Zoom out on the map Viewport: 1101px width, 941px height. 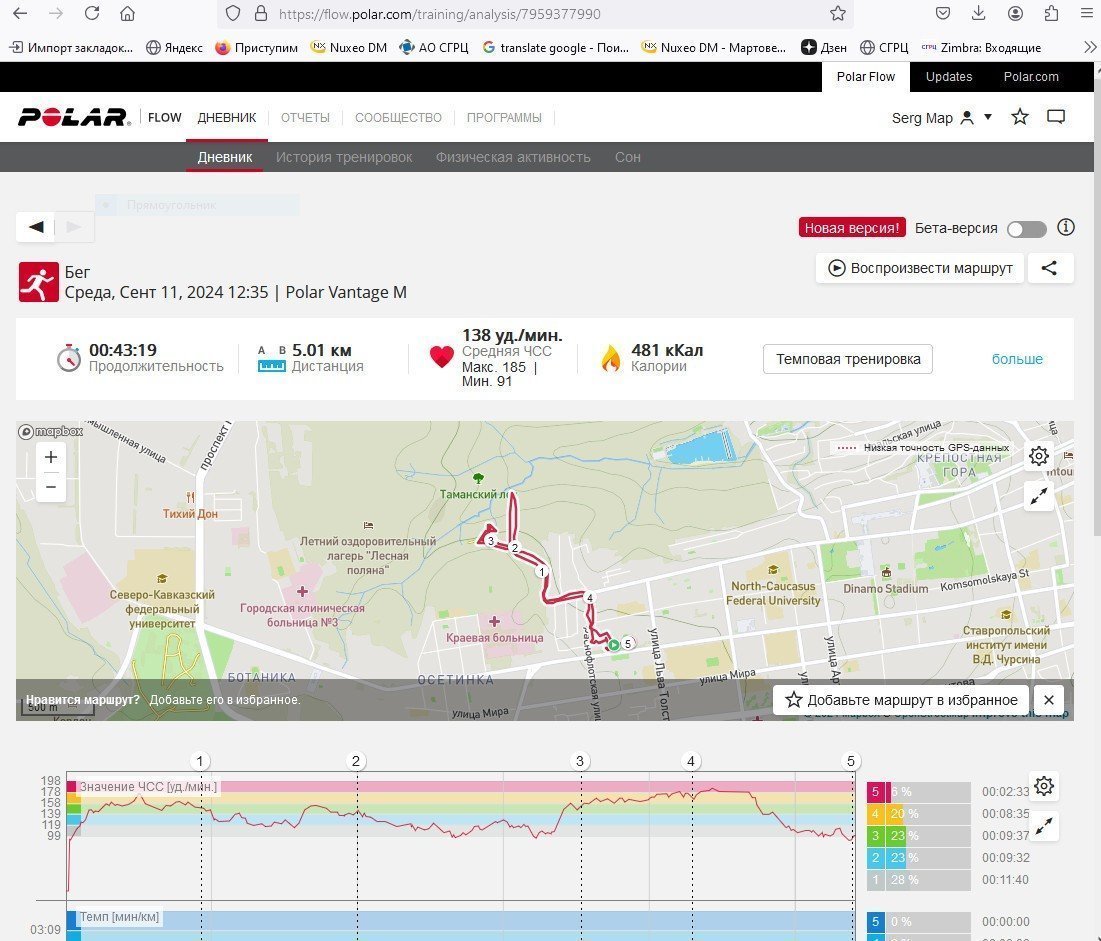click(x=51, y=487)
